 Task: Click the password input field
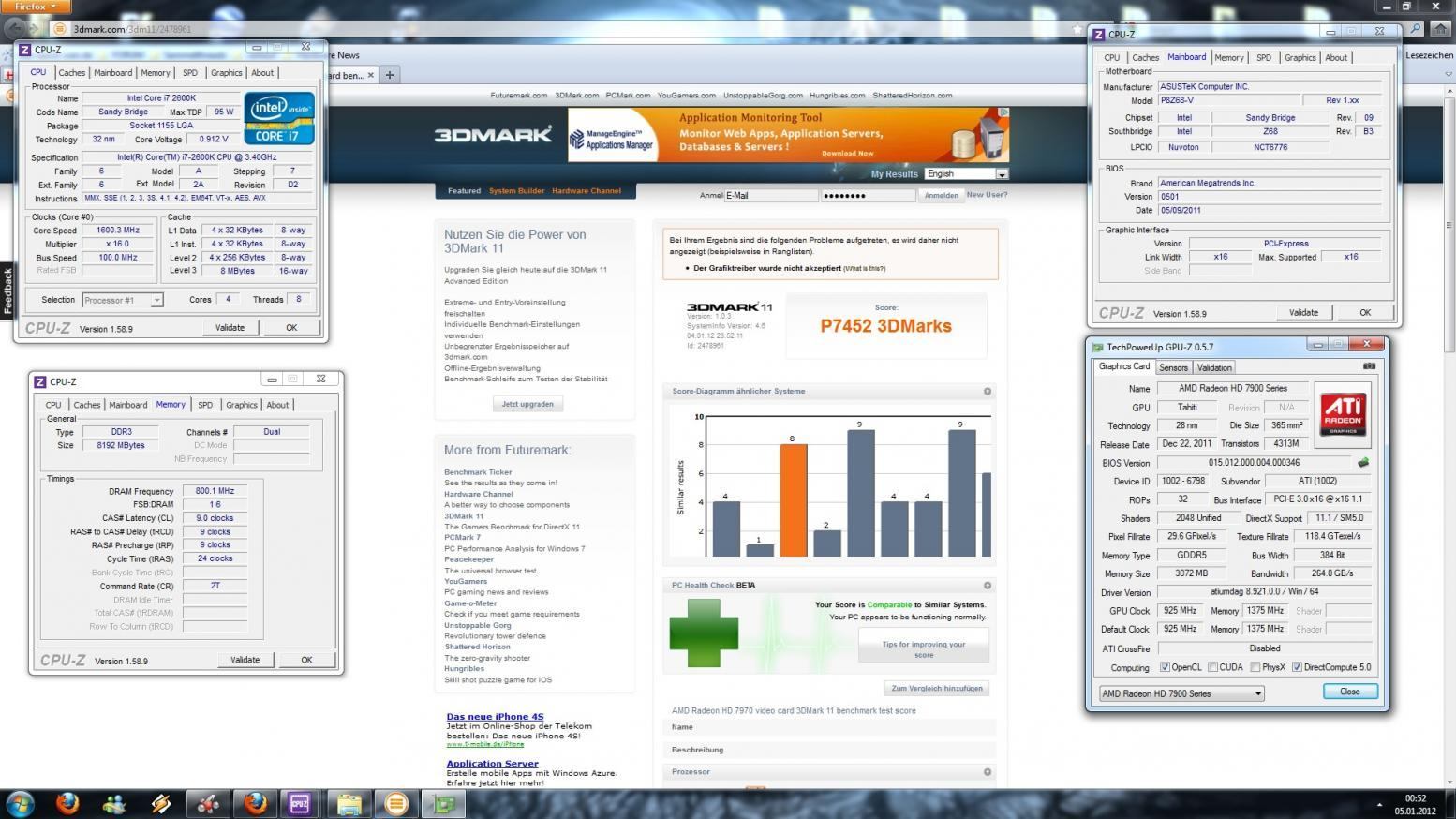pos(868,195)
